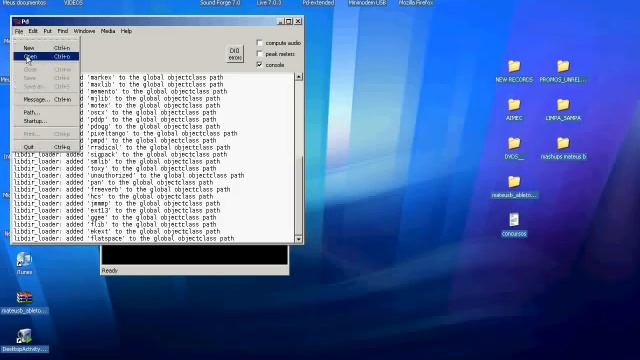
Task: Select the Meus documentos desktop label
Action: [24, 3]
